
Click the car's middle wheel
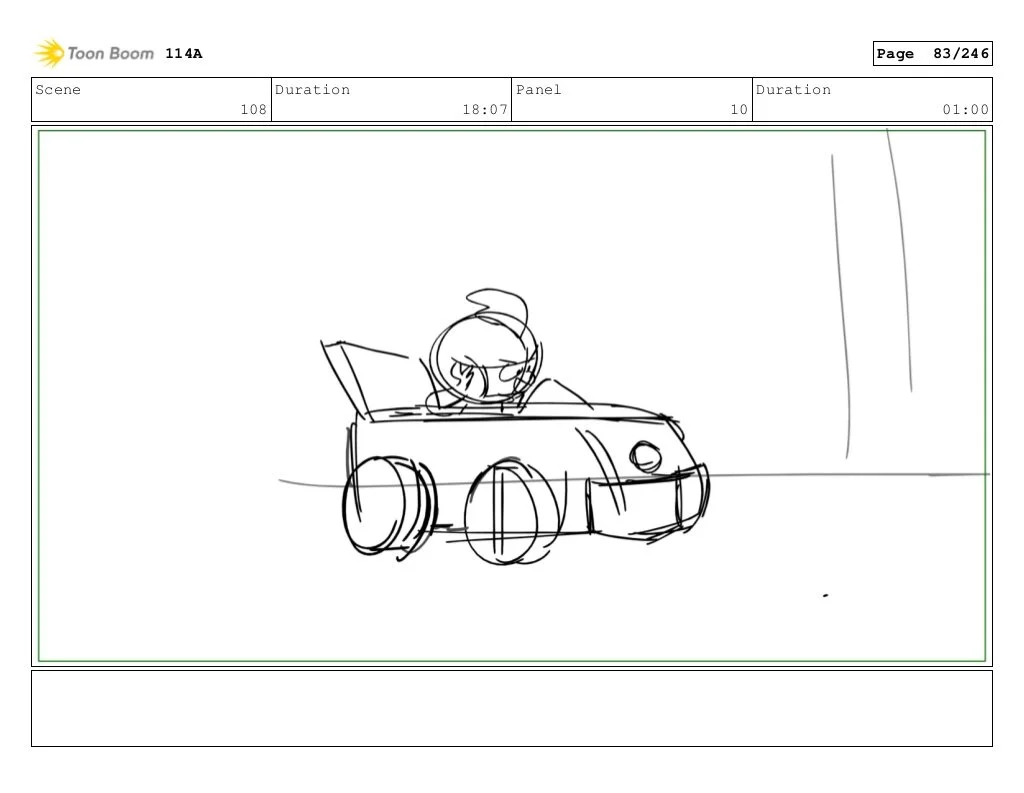(x=511, y=512)
